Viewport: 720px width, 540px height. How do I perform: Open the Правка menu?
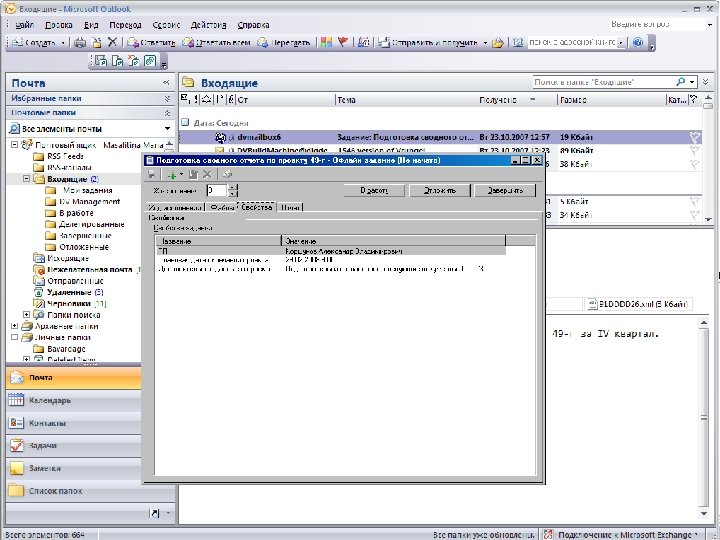point(59,25)
